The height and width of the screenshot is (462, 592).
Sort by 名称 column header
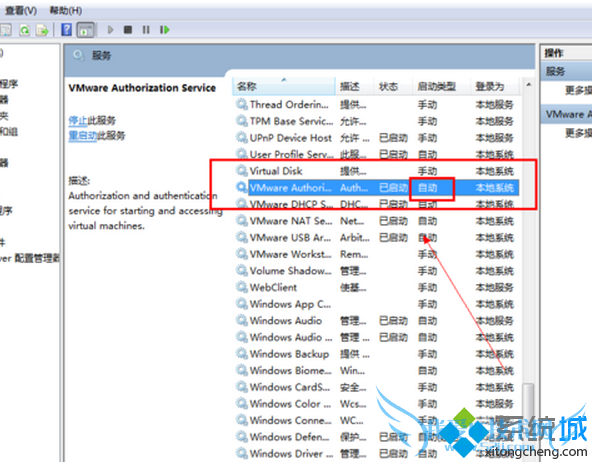pyautogui.click(x=283, y=86)
